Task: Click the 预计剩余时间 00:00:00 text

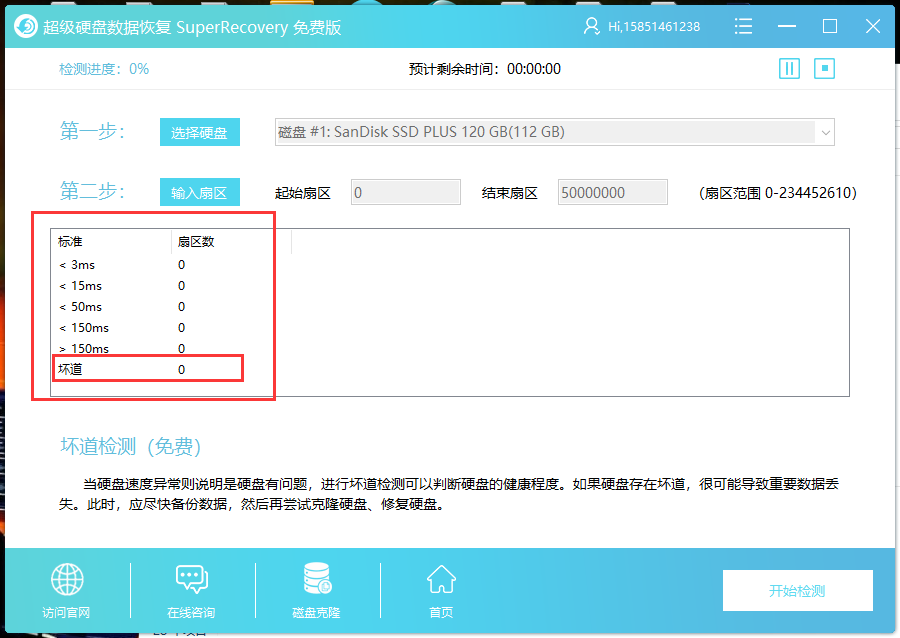Action: [484, 69]
